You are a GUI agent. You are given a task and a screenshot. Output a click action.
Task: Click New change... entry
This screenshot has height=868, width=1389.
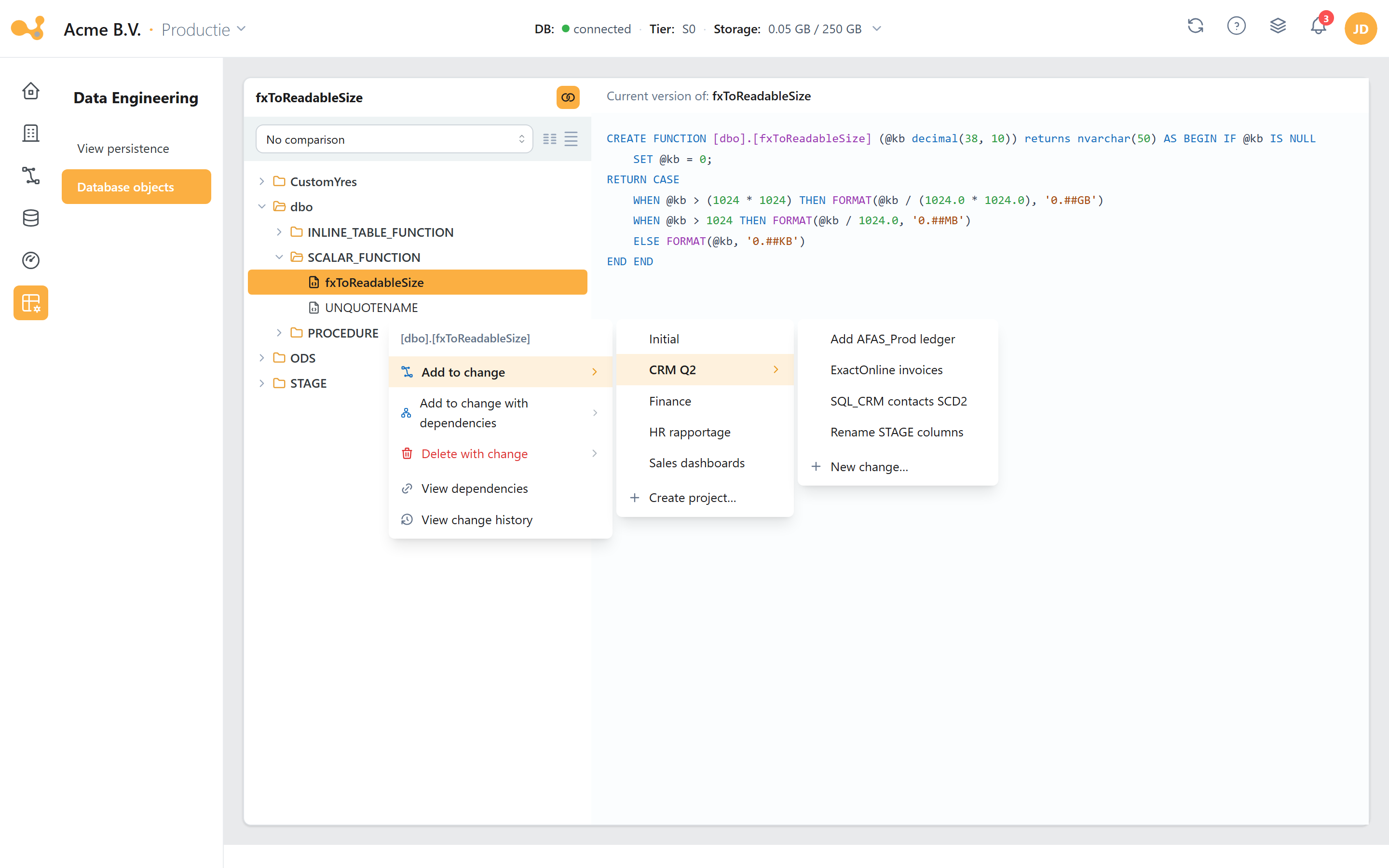pyautogui.click(x=897, y=467)
